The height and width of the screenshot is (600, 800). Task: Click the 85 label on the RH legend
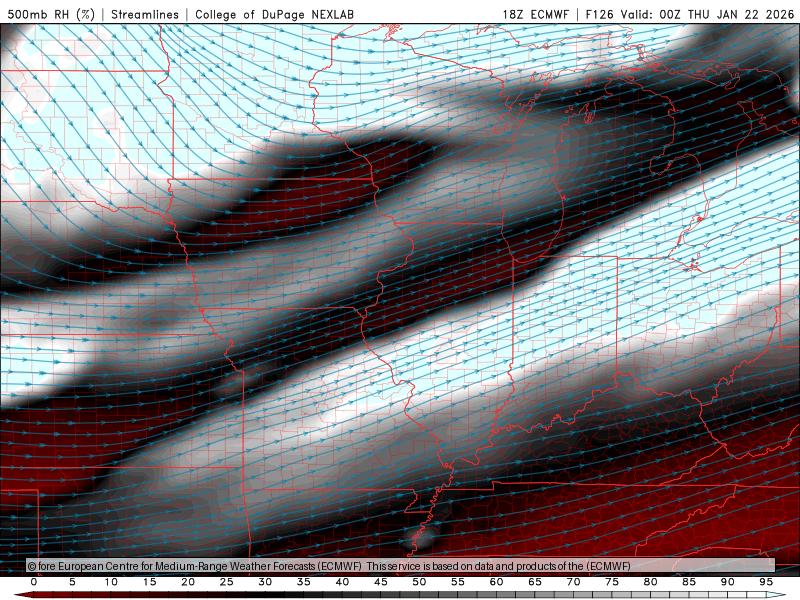click(x=689, y=582)
